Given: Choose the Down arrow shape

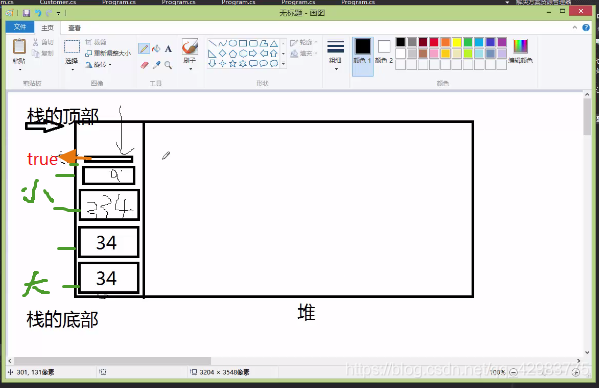Looking at the screenshot, I should (x=212, y=63).
